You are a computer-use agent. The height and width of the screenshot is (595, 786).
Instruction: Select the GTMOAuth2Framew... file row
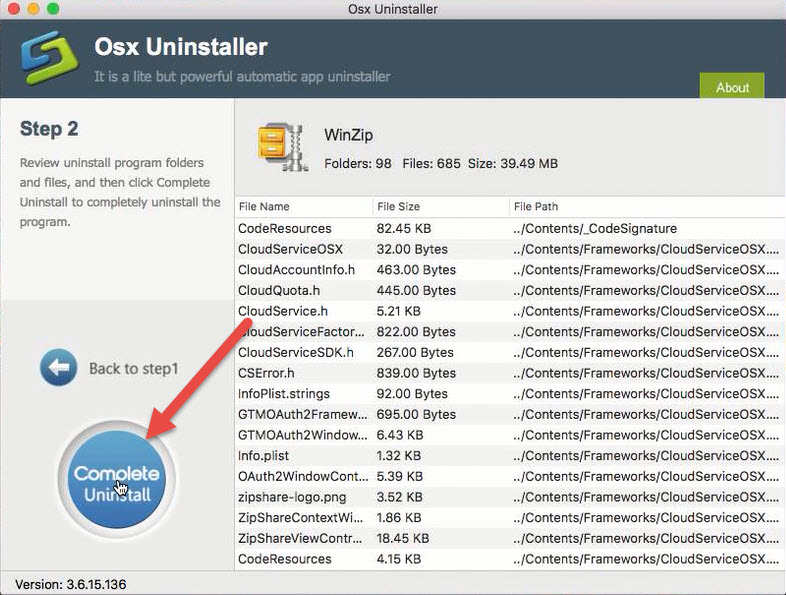[x=510, y=415]
